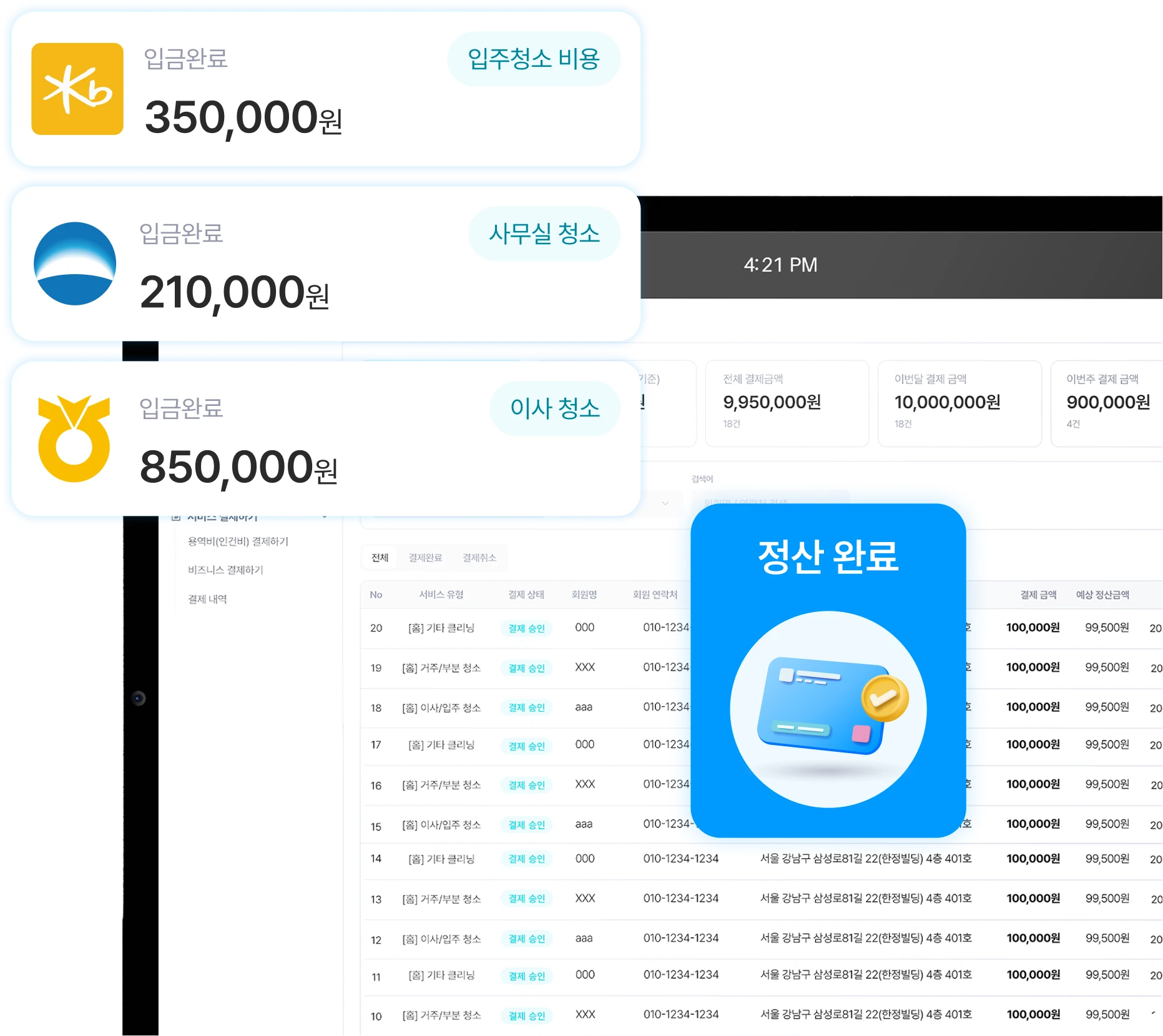Select the 전체 tab

380,558
